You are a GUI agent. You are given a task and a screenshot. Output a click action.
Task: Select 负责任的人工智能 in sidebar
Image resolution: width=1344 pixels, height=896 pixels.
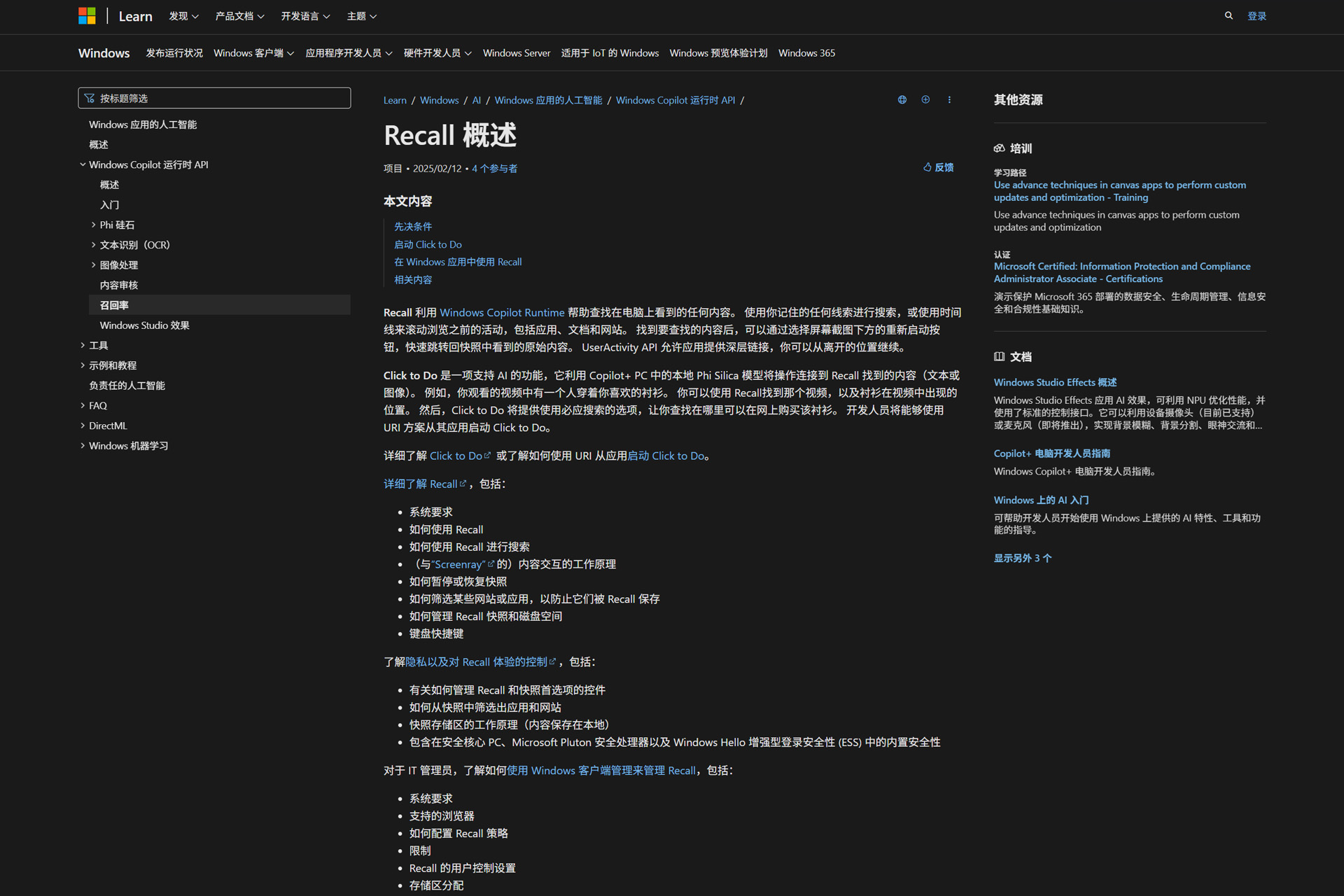[x=127, y=386]
